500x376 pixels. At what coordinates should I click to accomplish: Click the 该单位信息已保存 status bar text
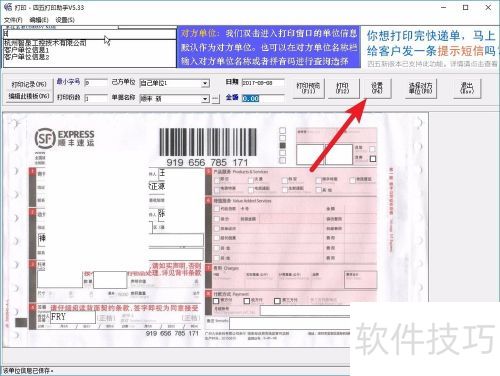(28, 370)
